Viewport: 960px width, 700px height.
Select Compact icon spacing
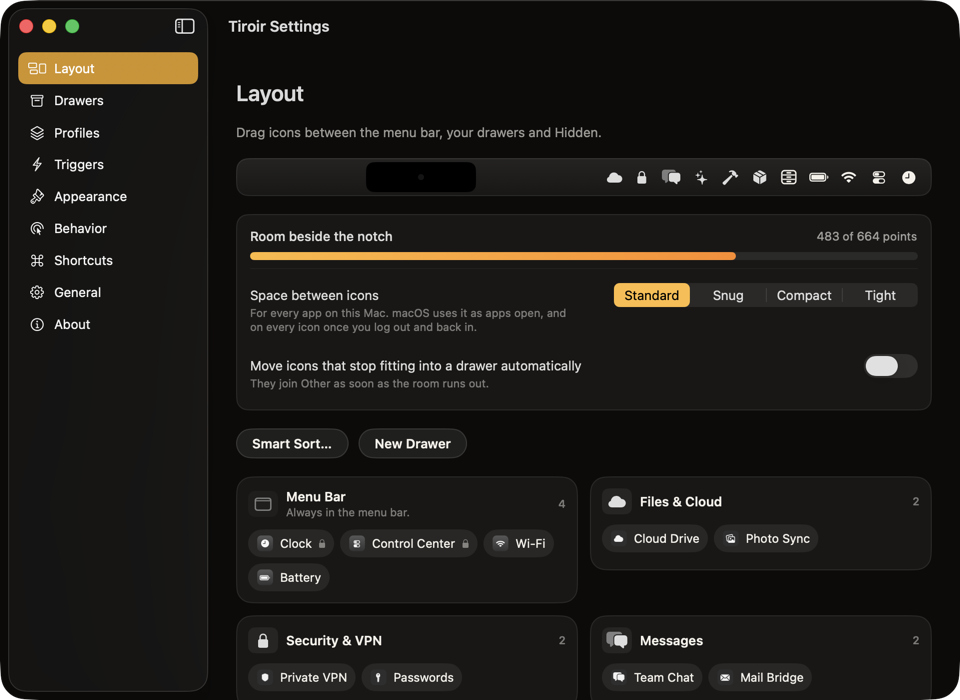(804, 295)
